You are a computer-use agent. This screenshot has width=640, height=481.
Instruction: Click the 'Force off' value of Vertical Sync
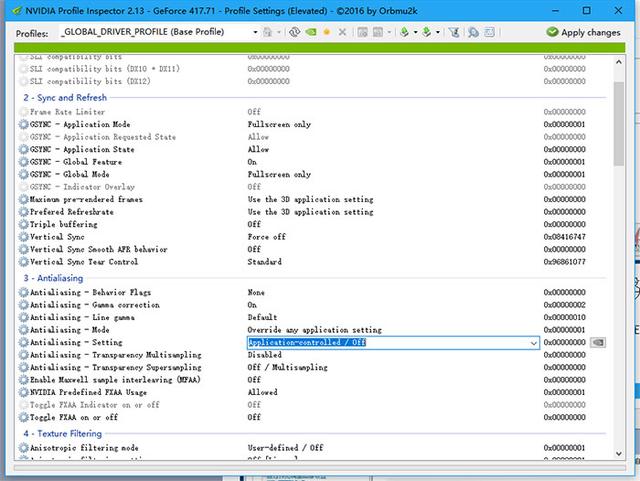click(x=267, y=237)
